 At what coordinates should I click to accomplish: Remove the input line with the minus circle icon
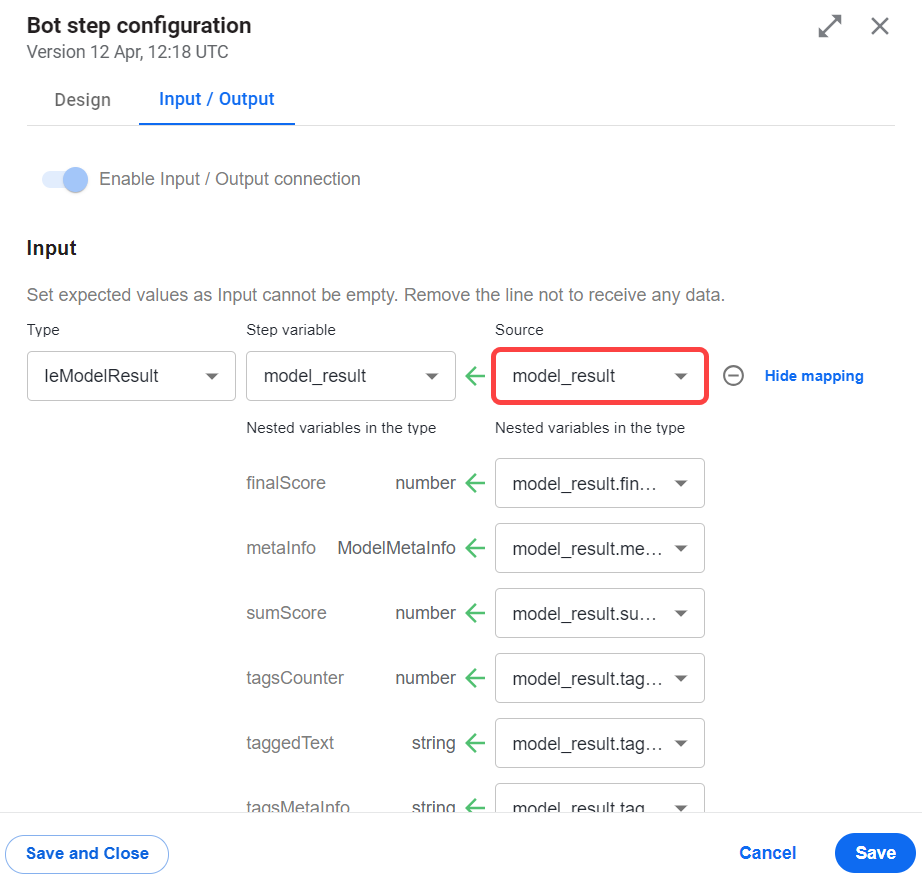click(x=733, y=376)
